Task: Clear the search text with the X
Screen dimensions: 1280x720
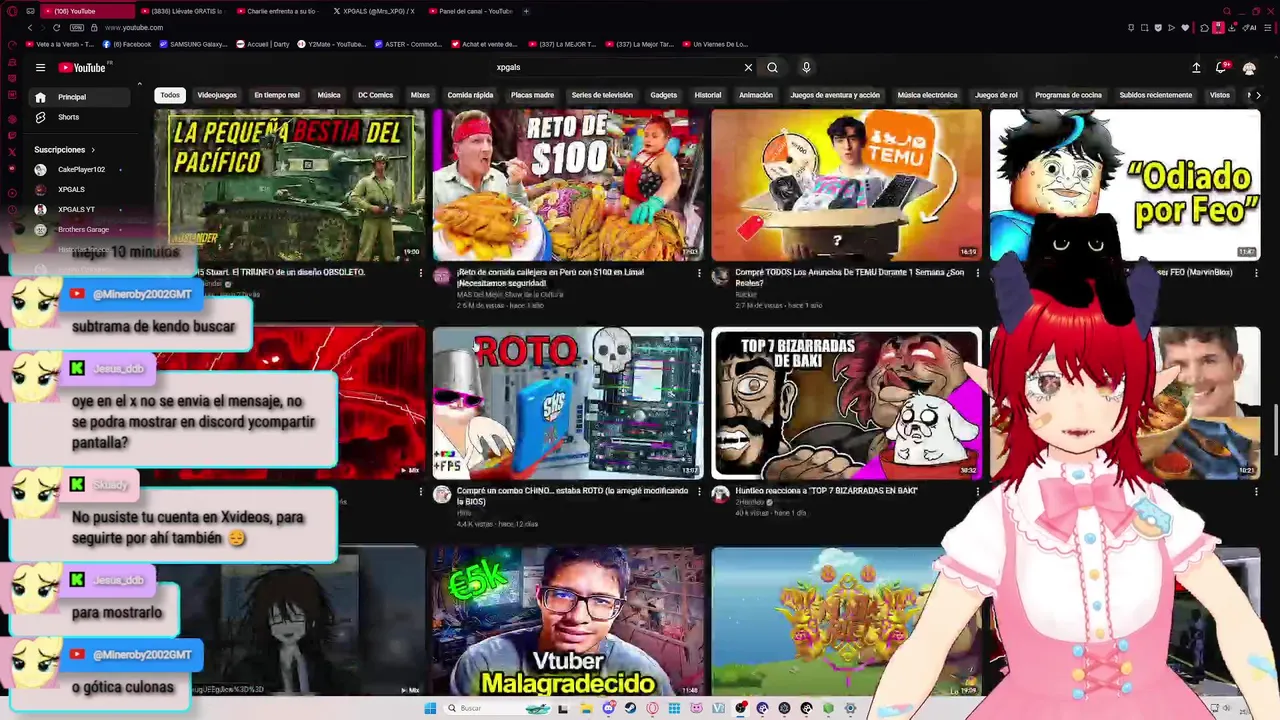Action: 748,68
